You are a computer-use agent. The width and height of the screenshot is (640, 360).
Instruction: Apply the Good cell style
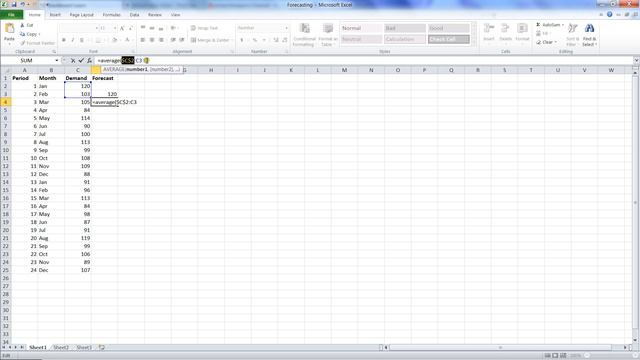448,28
